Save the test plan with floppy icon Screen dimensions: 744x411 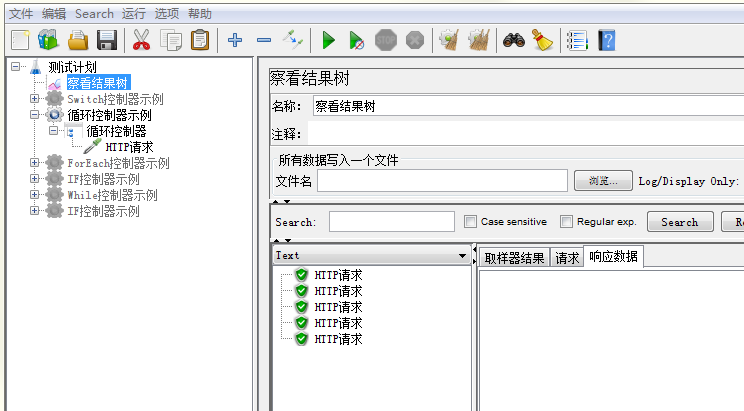click(107, 40)
